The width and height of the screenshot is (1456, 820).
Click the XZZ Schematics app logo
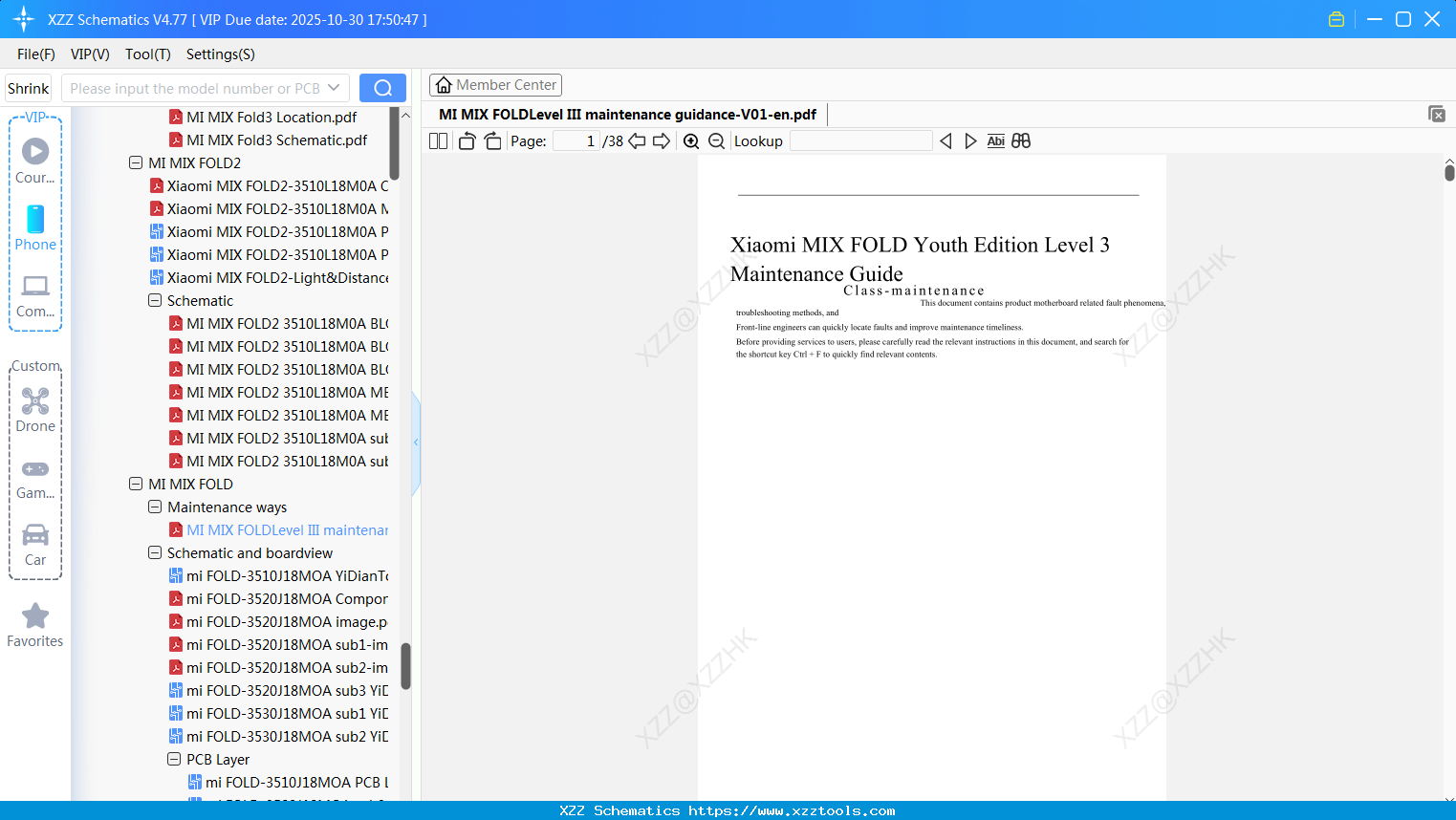pyautogui.click(x=24, y=19)
